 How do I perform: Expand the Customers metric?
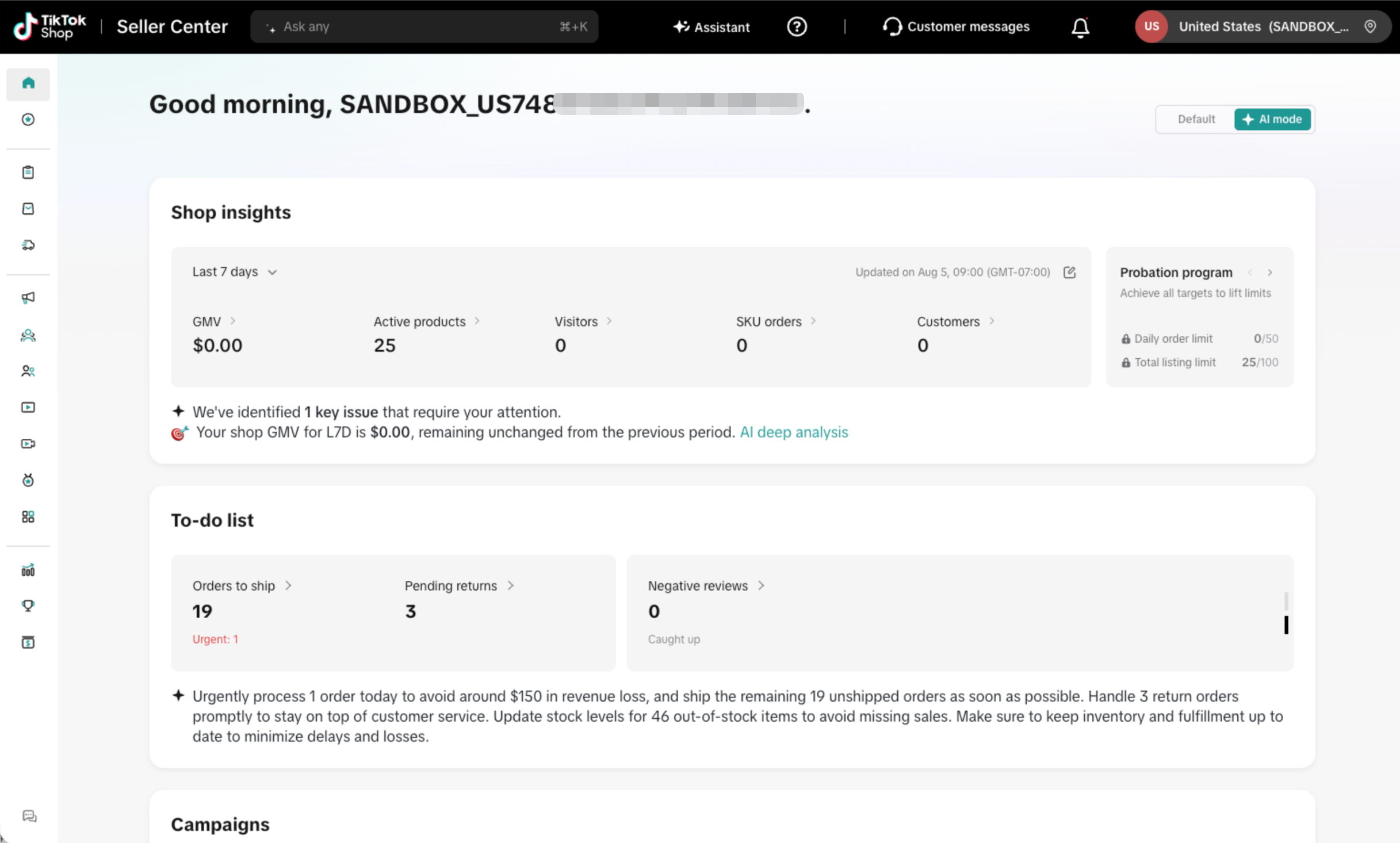pyautogui.click(x=955, y=321)
